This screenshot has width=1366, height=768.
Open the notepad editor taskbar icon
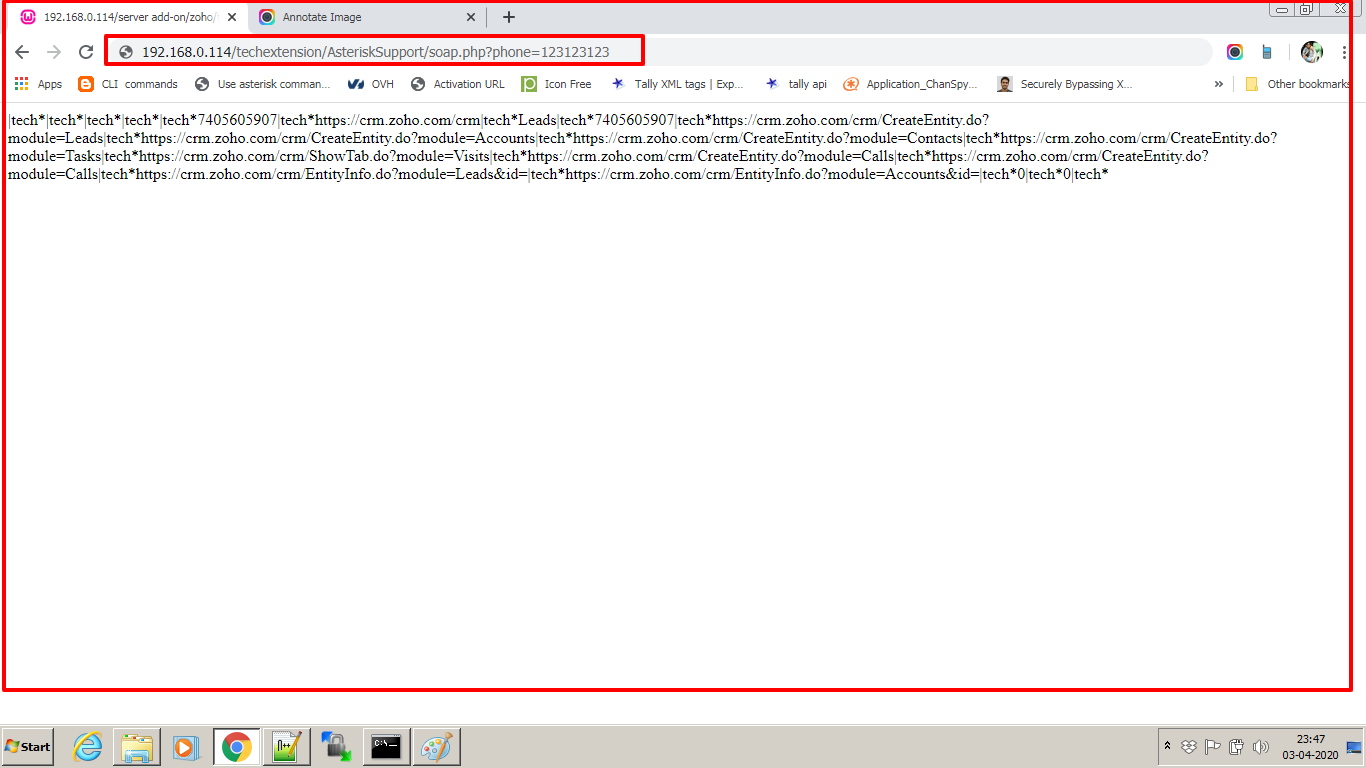pyautogui.click(x=286, y=747)
